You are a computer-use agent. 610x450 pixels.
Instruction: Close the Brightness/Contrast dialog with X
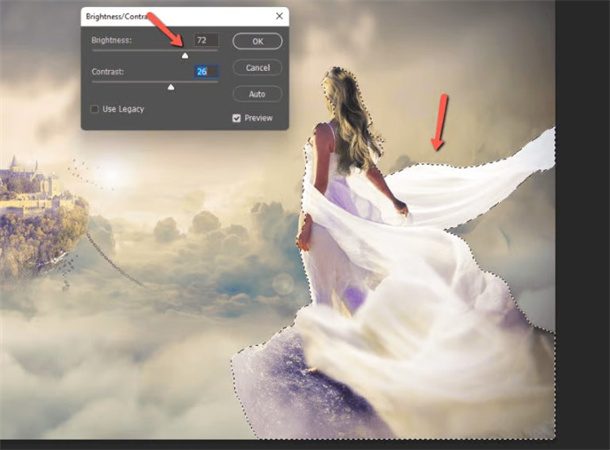pos(277,17)
